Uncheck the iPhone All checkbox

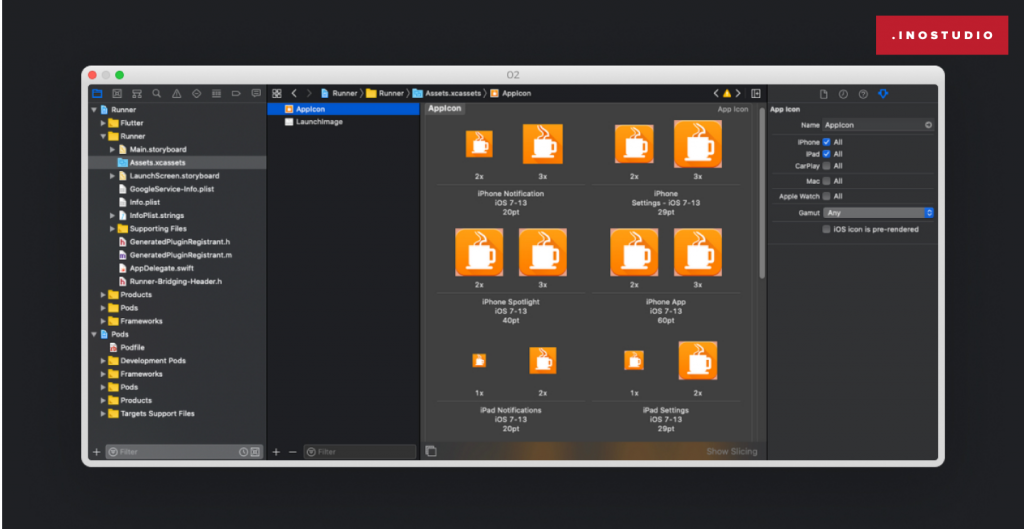click(826, 142)
